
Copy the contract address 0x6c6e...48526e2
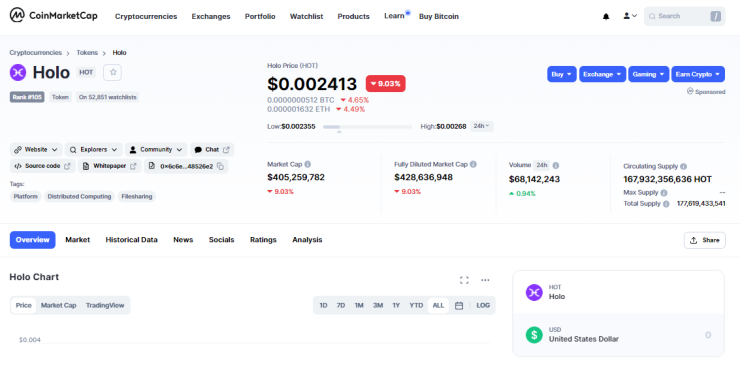220,166
